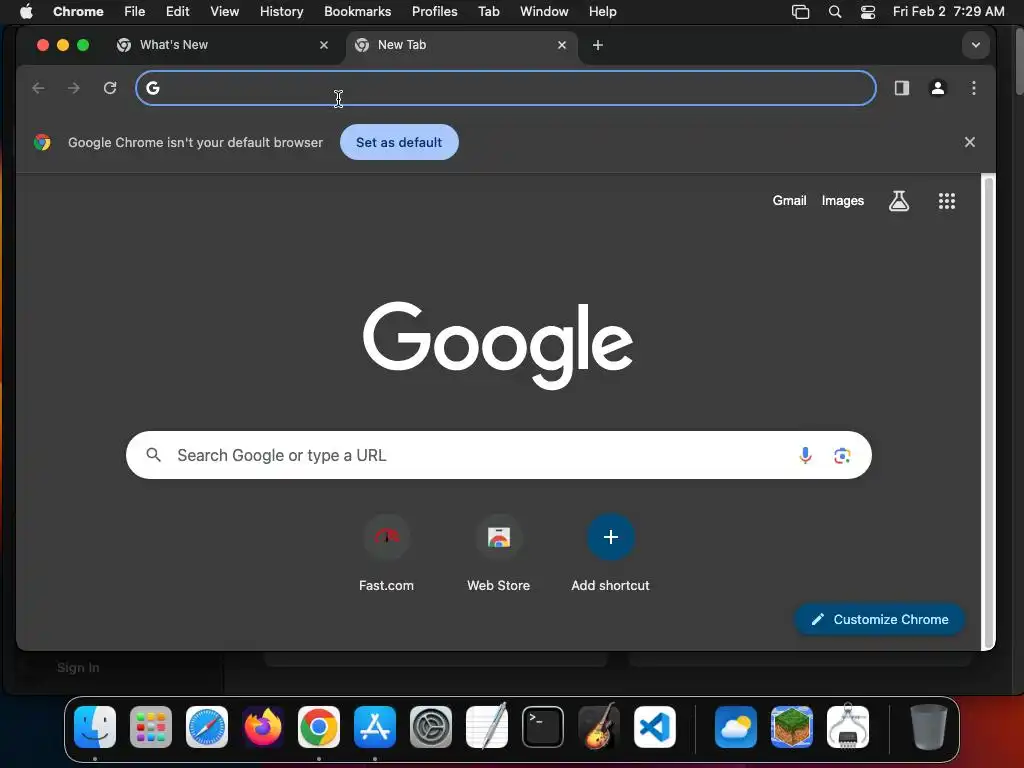The width and height of the screenshot is (1024, 768).
Task: Click Chrome icon in the Dock
Action: [x=319, y=727]
